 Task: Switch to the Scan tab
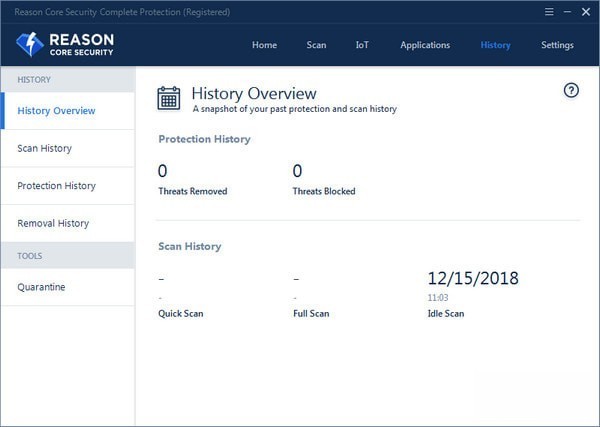[x=316, y=45]
